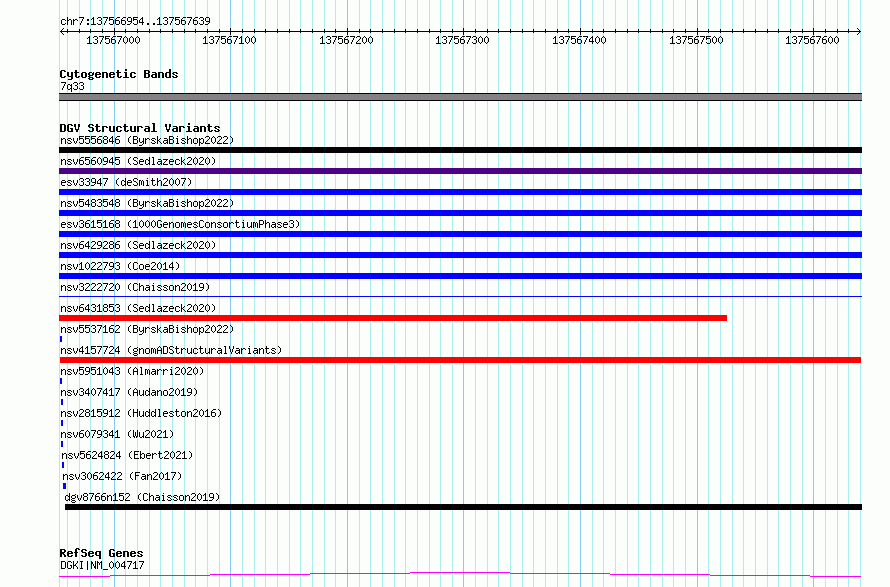Click the dgv8766n152 (Chaisson2019) label
The image size is (890, 587).
click(142, 497)
